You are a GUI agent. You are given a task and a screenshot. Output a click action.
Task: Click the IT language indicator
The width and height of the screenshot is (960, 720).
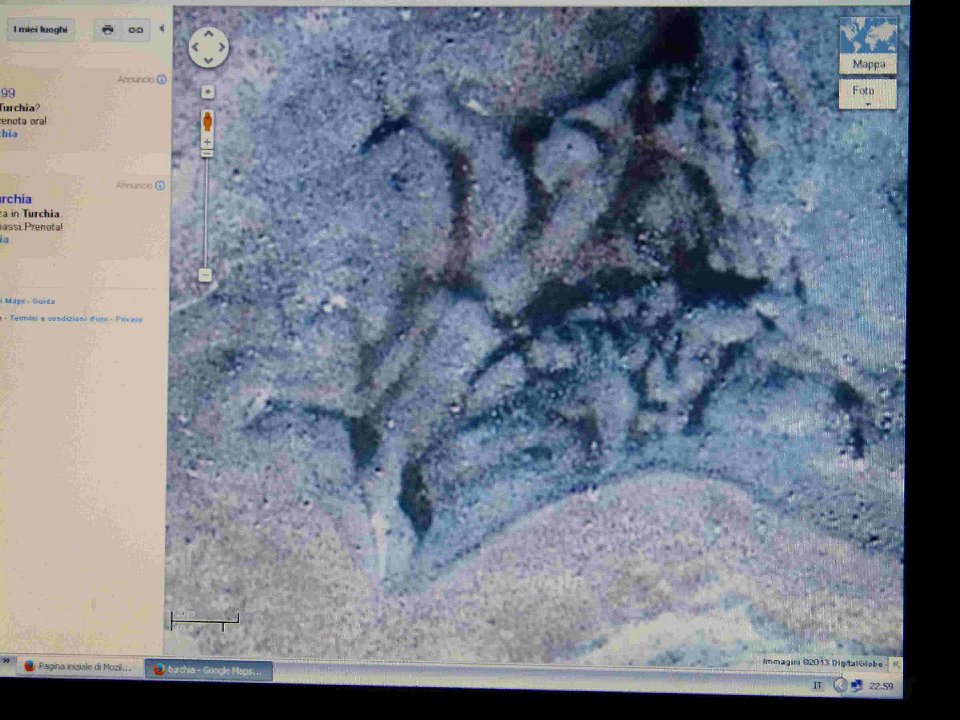coord(817,685)
